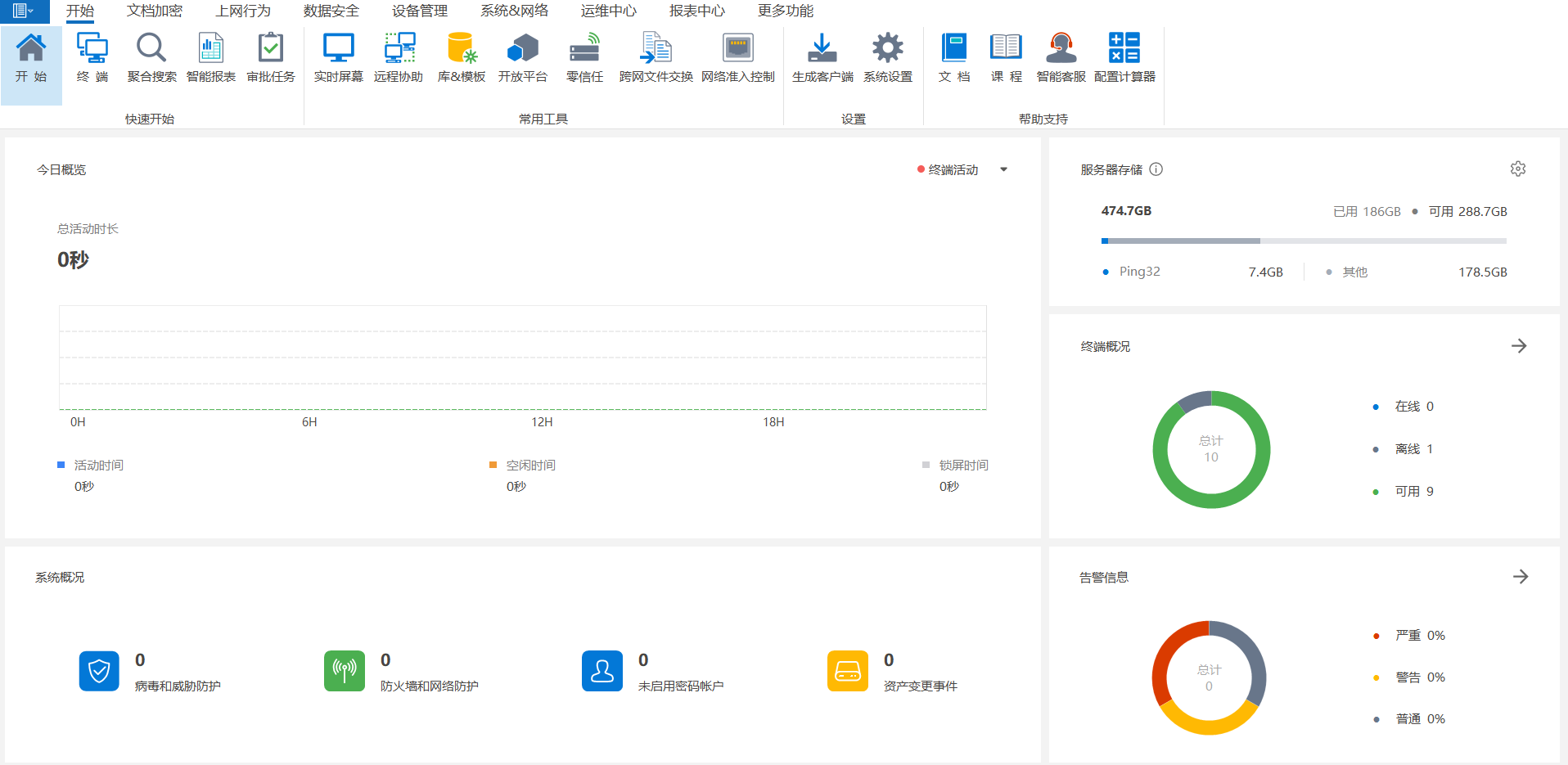Expand 告警信息 with the arrow

click(x=1520, y=577)
